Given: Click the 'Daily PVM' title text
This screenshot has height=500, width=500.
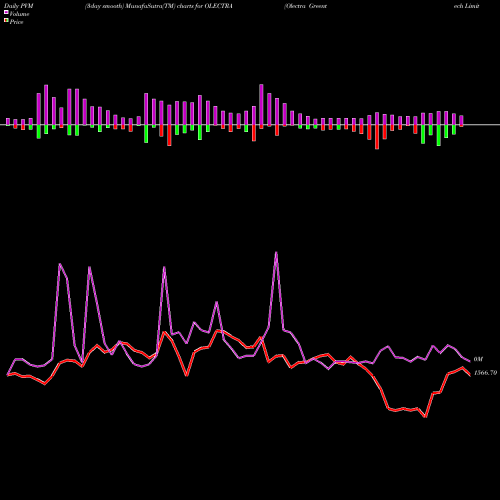Looking at the screenshot, I should coord(19,6).
